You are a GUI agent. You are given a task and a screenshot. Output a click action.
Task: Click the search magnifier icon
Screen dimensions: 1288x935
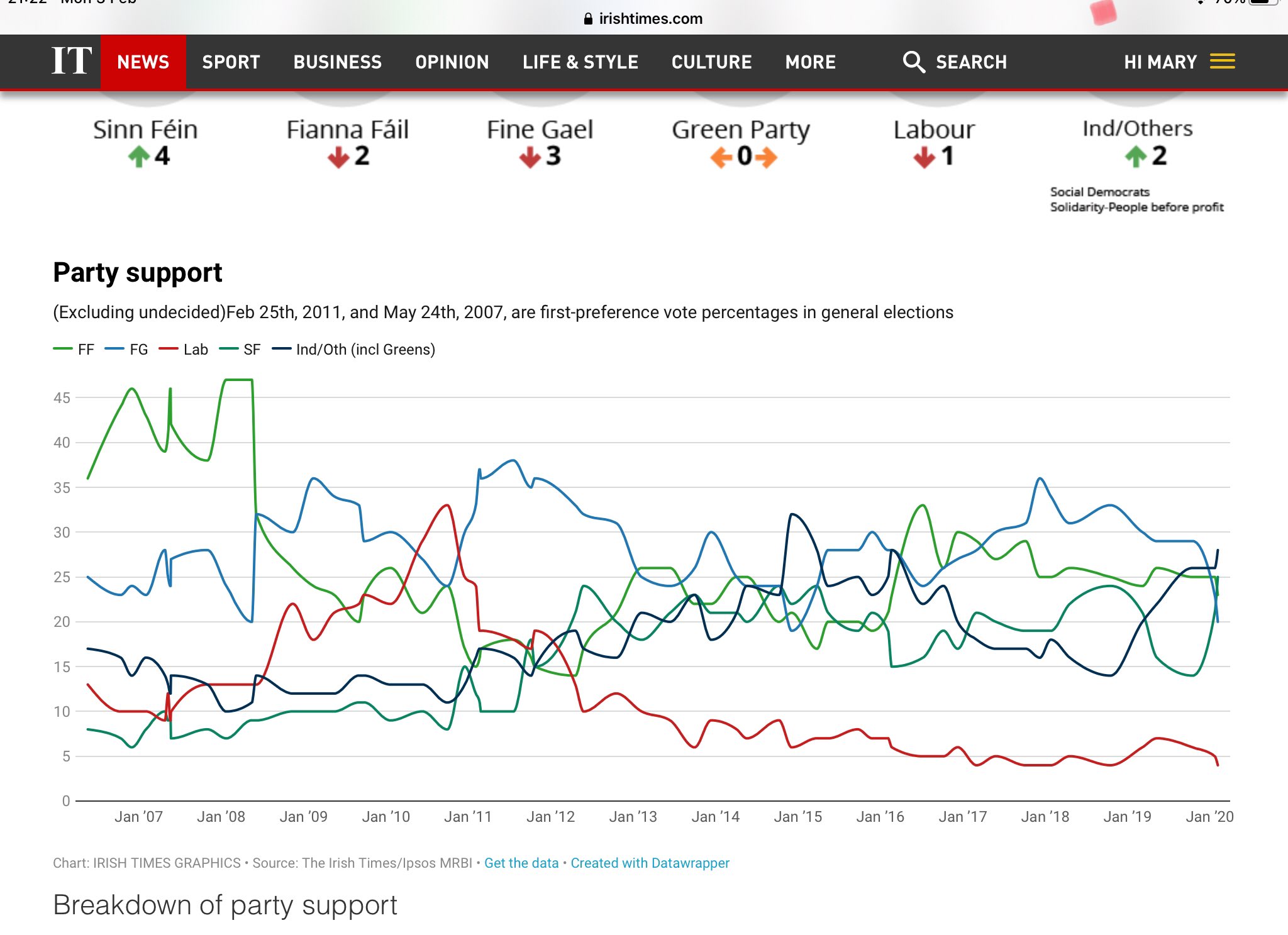tap(914, 62)
